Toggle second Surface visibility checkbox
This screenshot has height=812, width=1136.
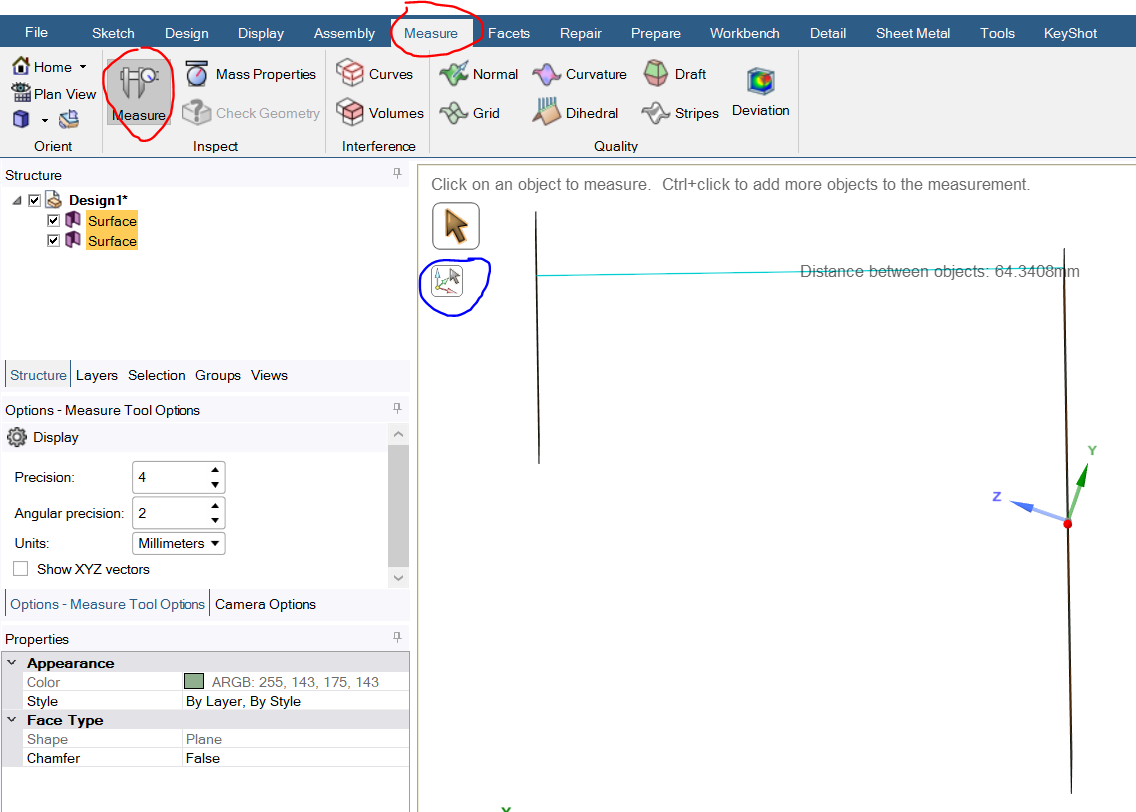53,240
